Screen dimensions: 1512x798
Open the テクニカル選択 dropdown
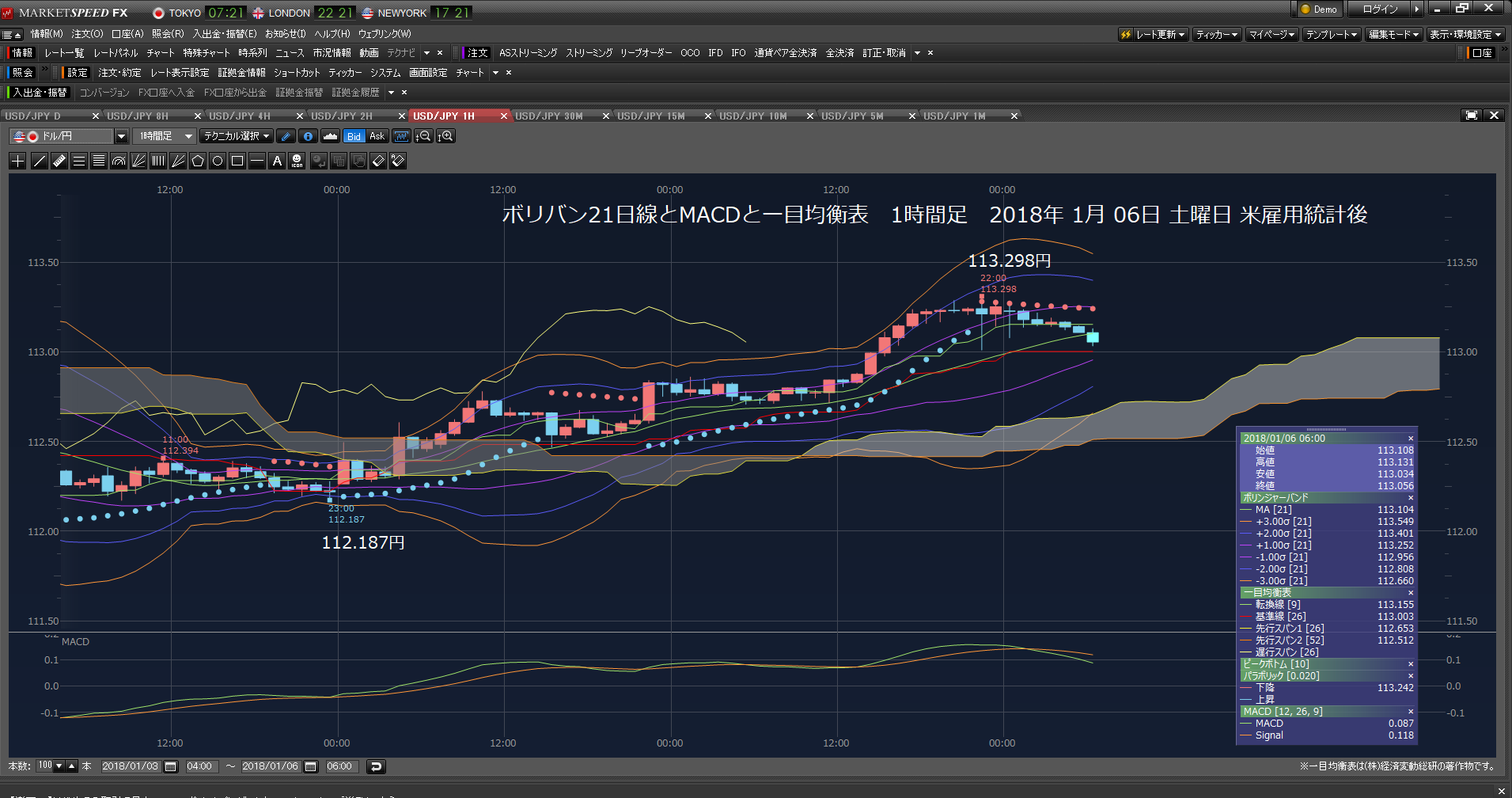pos(237,136)
